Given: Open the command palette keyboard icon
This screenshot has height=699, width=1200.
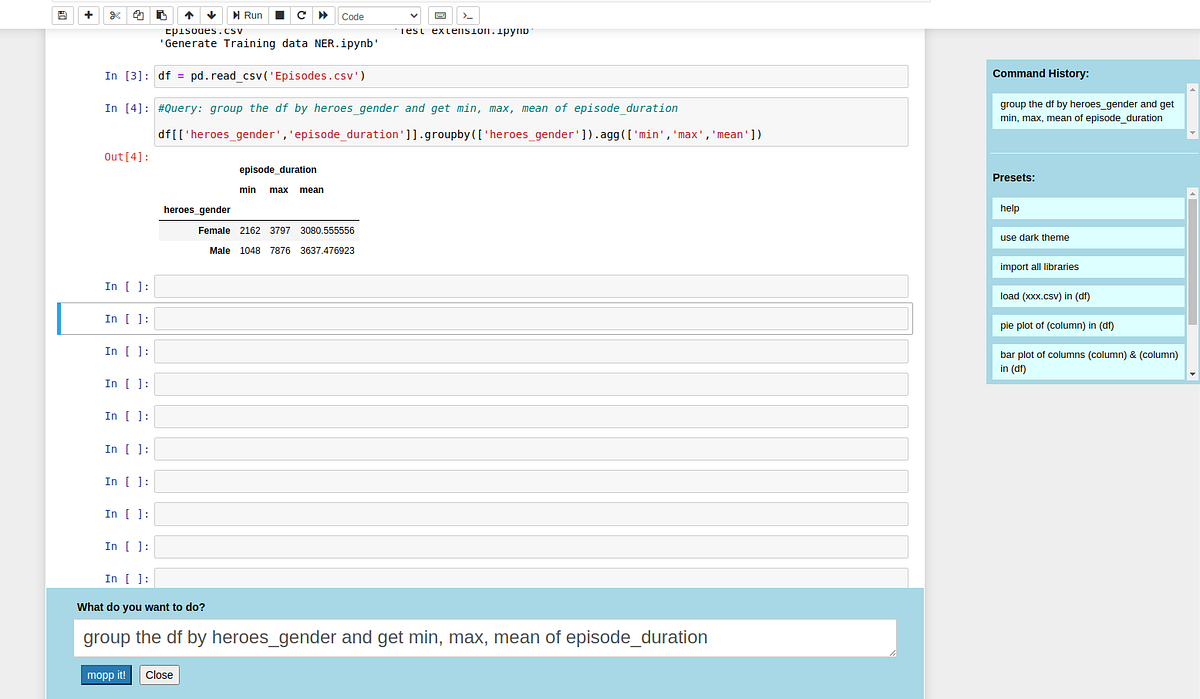Looking at the screenshot, I should [440, 15].
